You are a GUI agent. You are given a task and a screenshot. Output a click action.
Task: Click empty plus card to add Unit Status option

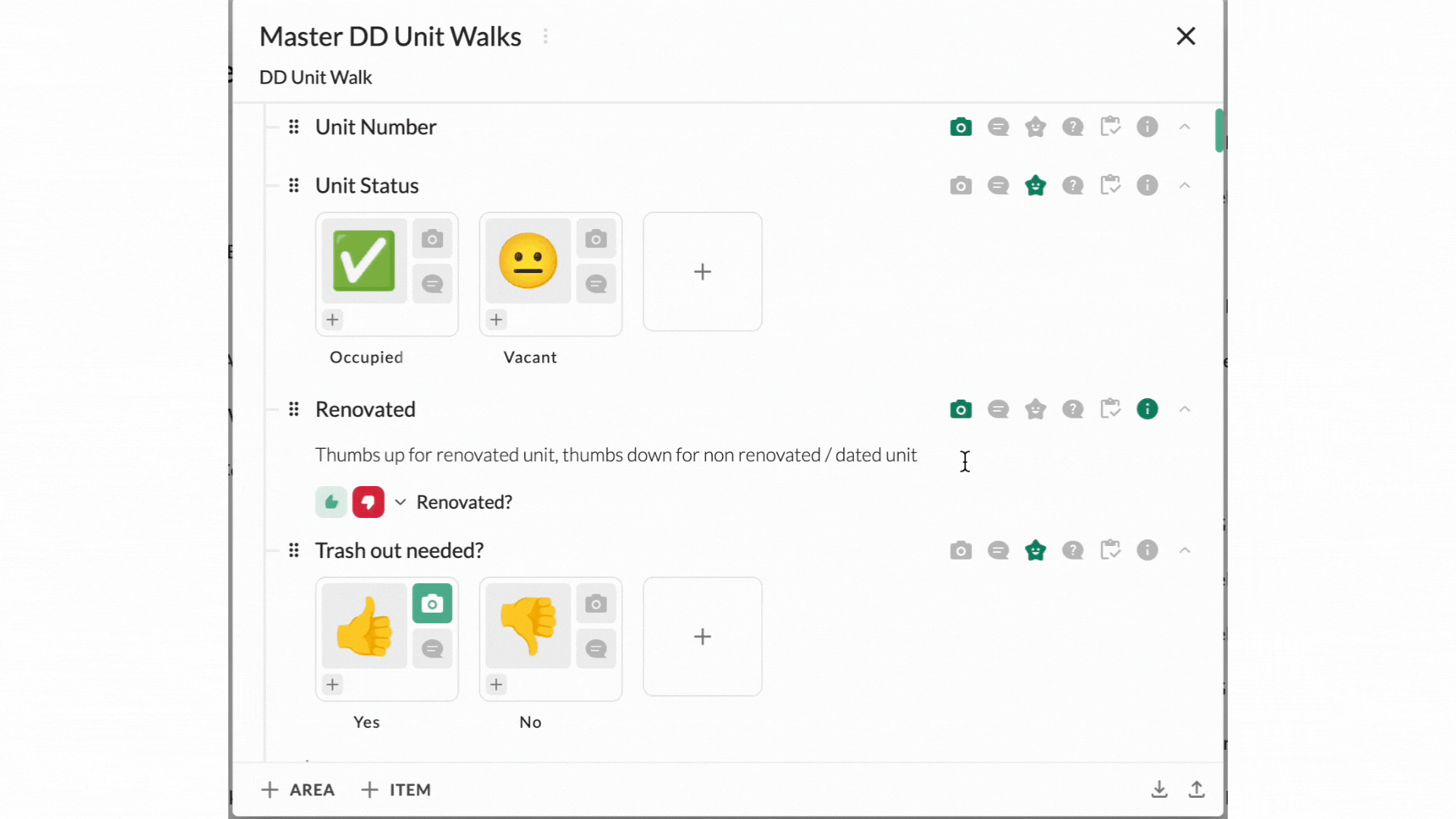[x=702, y=271]
